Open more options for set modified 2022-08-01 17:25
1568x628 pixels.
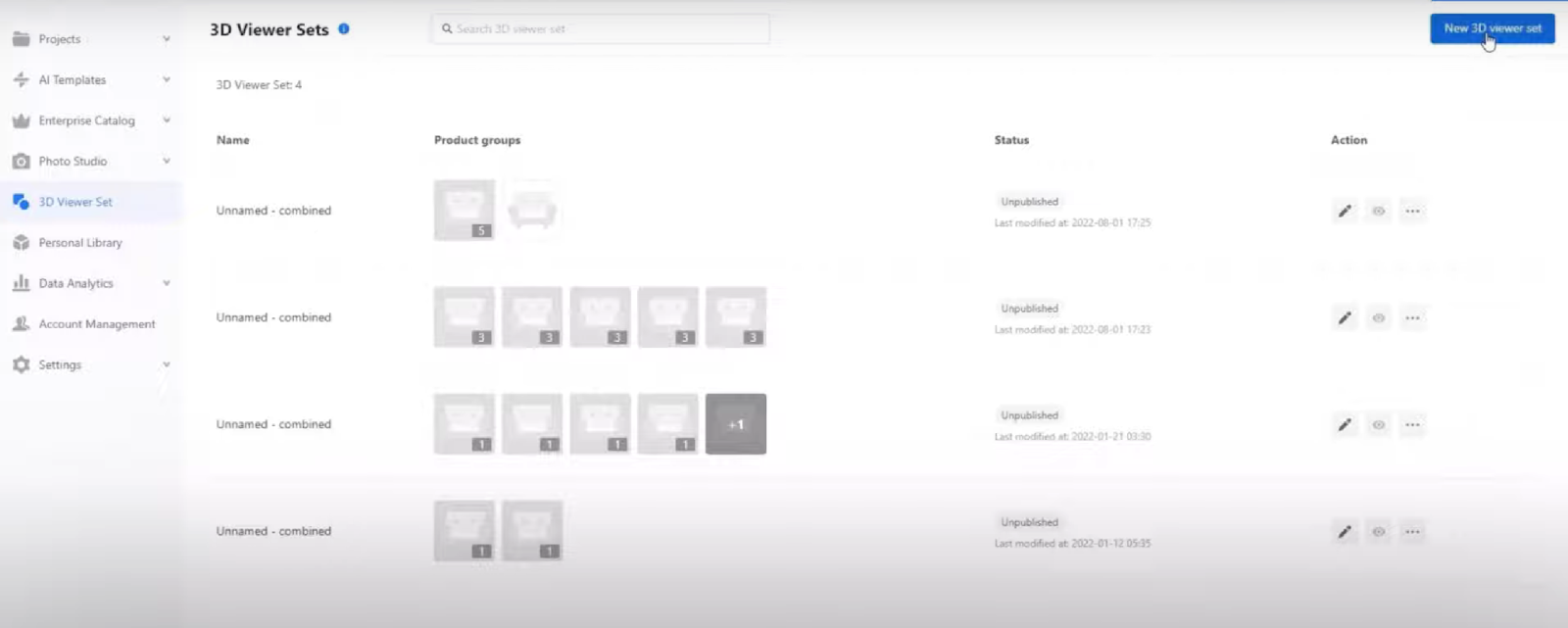click(1412, 211)
